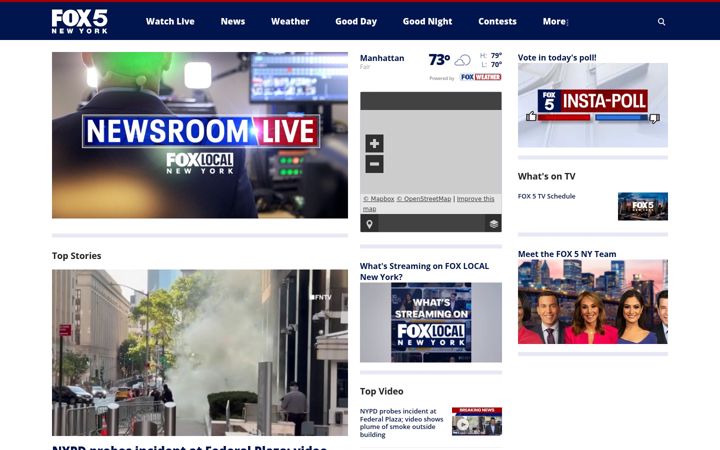The width and height of the screenshot is (720, 450).
Task: Open the FOX 5 TV Schedule link
Action: pos(546,196)
